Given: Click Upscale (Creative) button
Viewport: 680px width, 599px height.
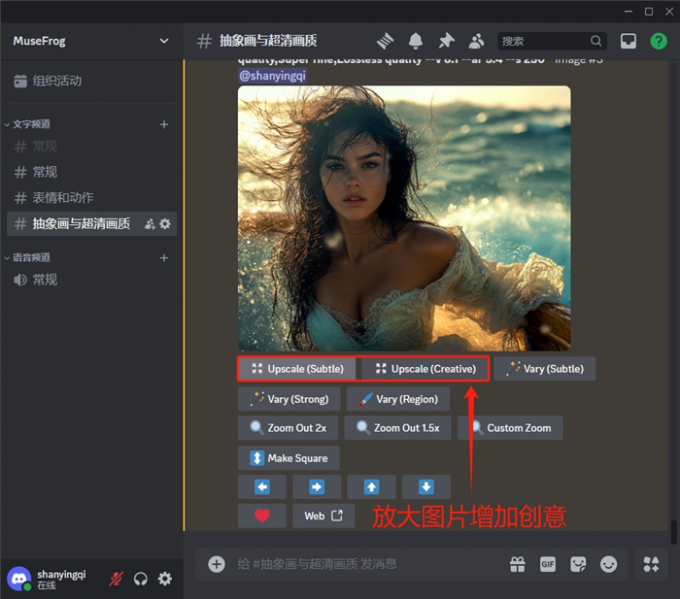Looking at the screenshot, I should [x=425, y=369].
